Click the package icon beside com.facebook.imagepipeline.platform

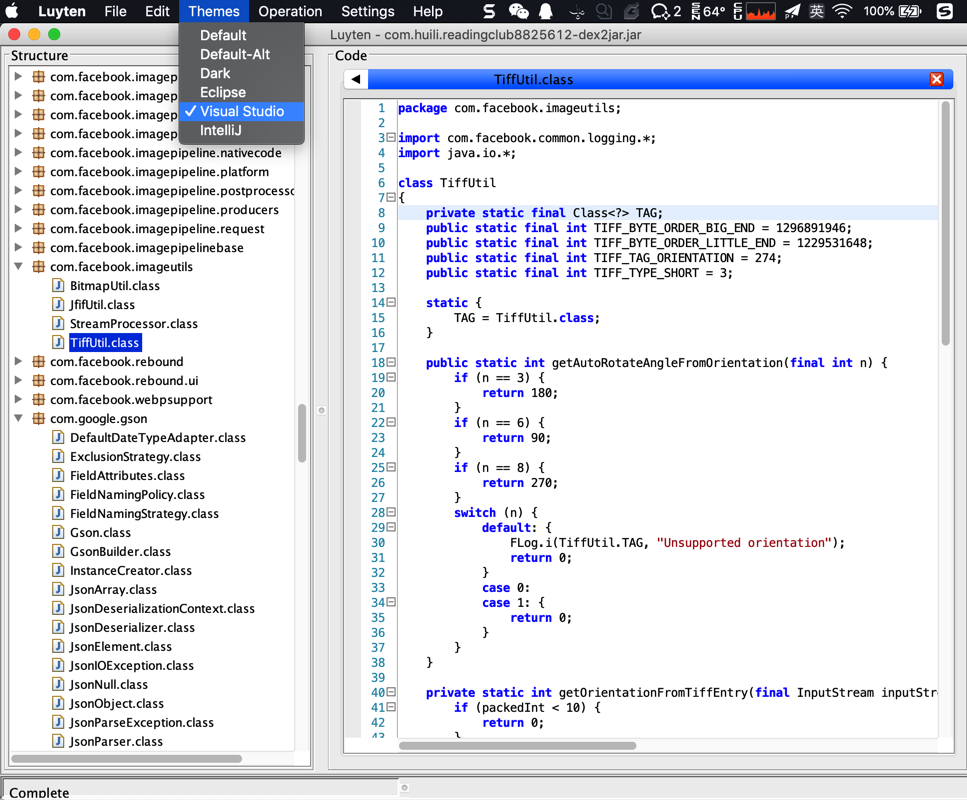point(38,171)
